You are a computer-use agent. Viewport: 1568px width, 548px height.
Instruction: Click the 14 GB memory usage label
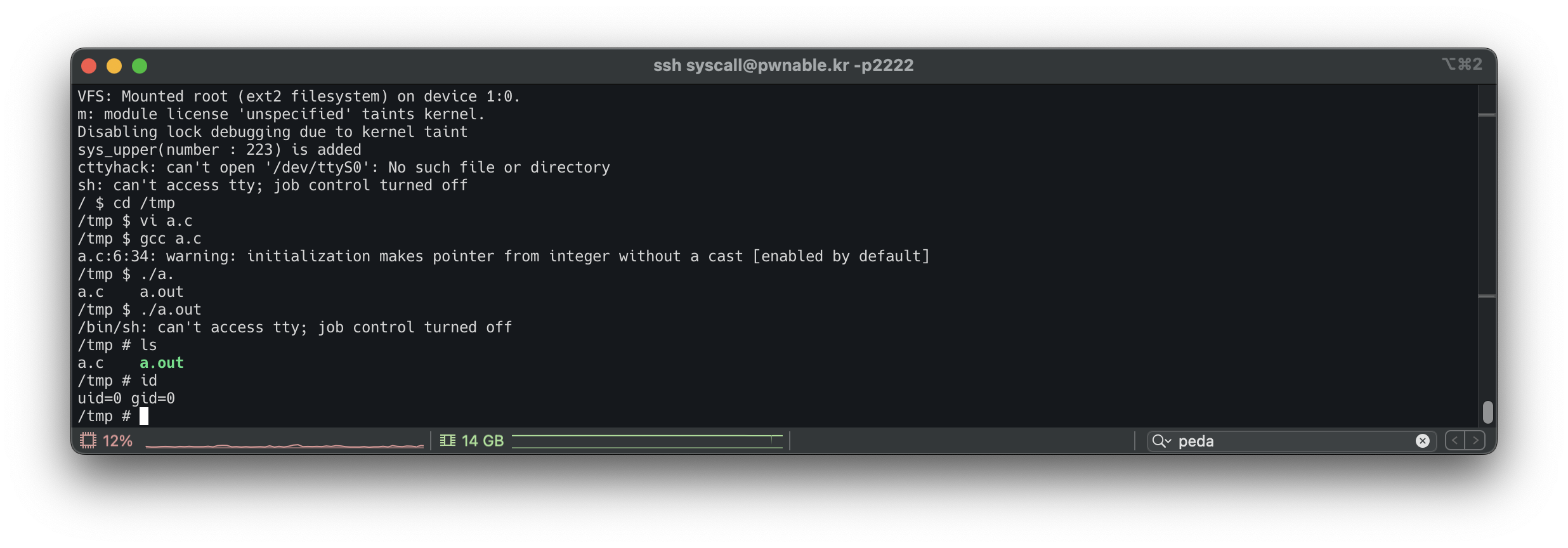[x=482, y=441]
